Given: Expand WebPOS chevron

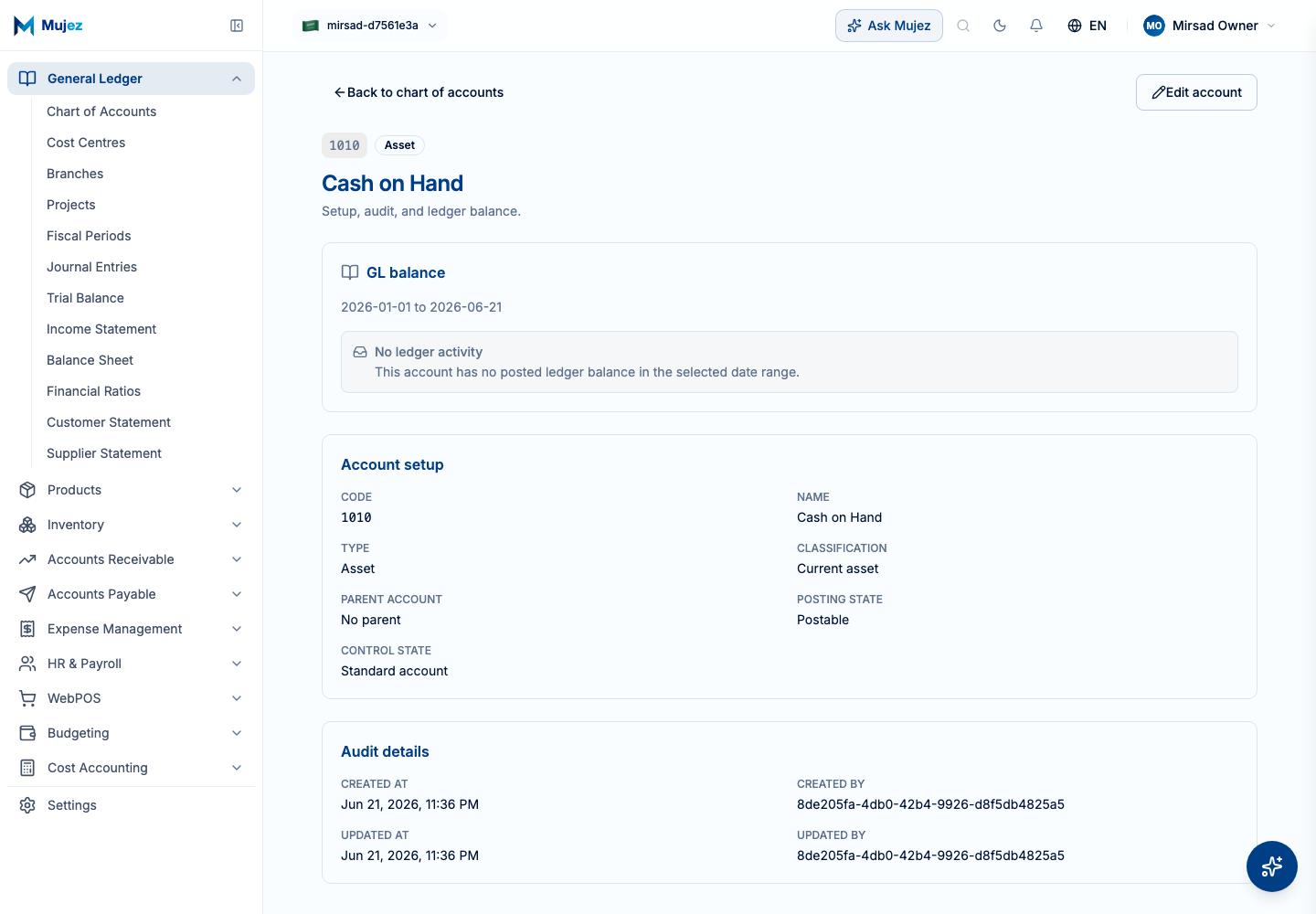Looking at the screenshot, I should tap(237, 698).
